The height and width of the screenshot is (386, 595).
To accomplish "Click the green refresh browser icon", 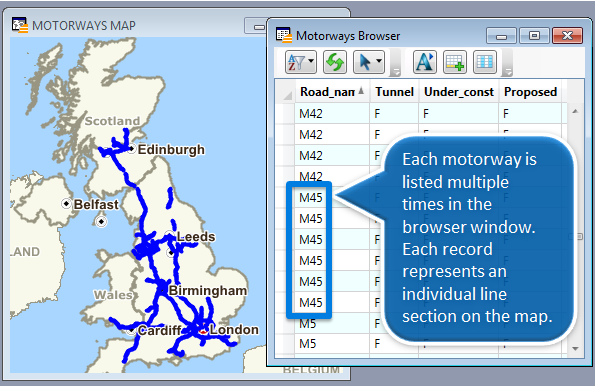I will tap(335, 62).
